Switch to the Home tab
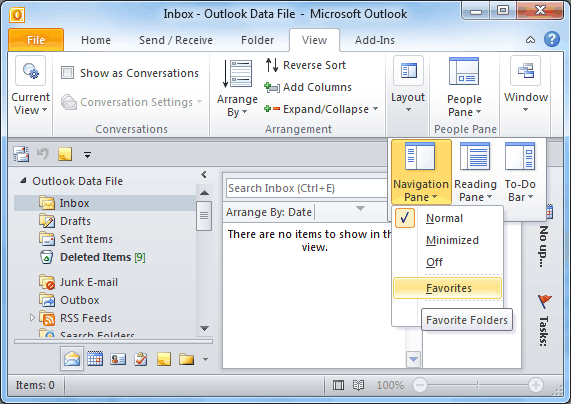Screen dimensions: 571x404 [x=96, y=40]
